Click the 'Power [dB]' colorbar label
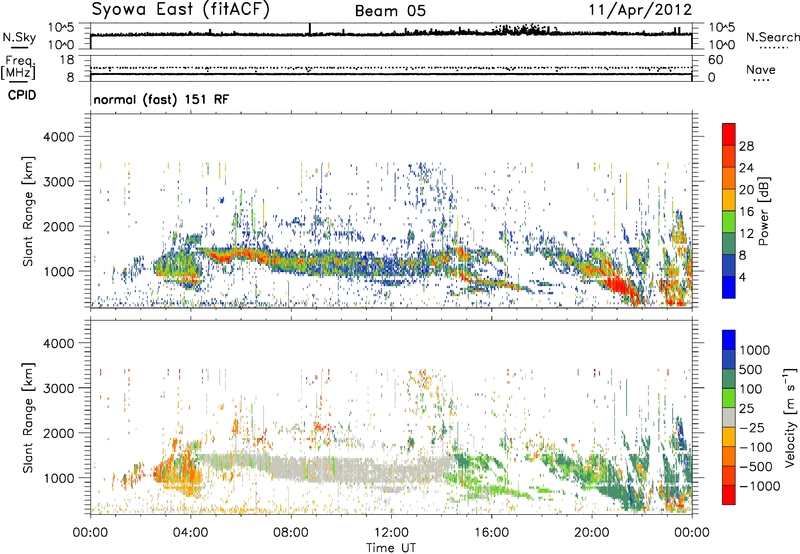Viewport: 800px width, 554px height. pyautogui.click(x=763, y=211)
